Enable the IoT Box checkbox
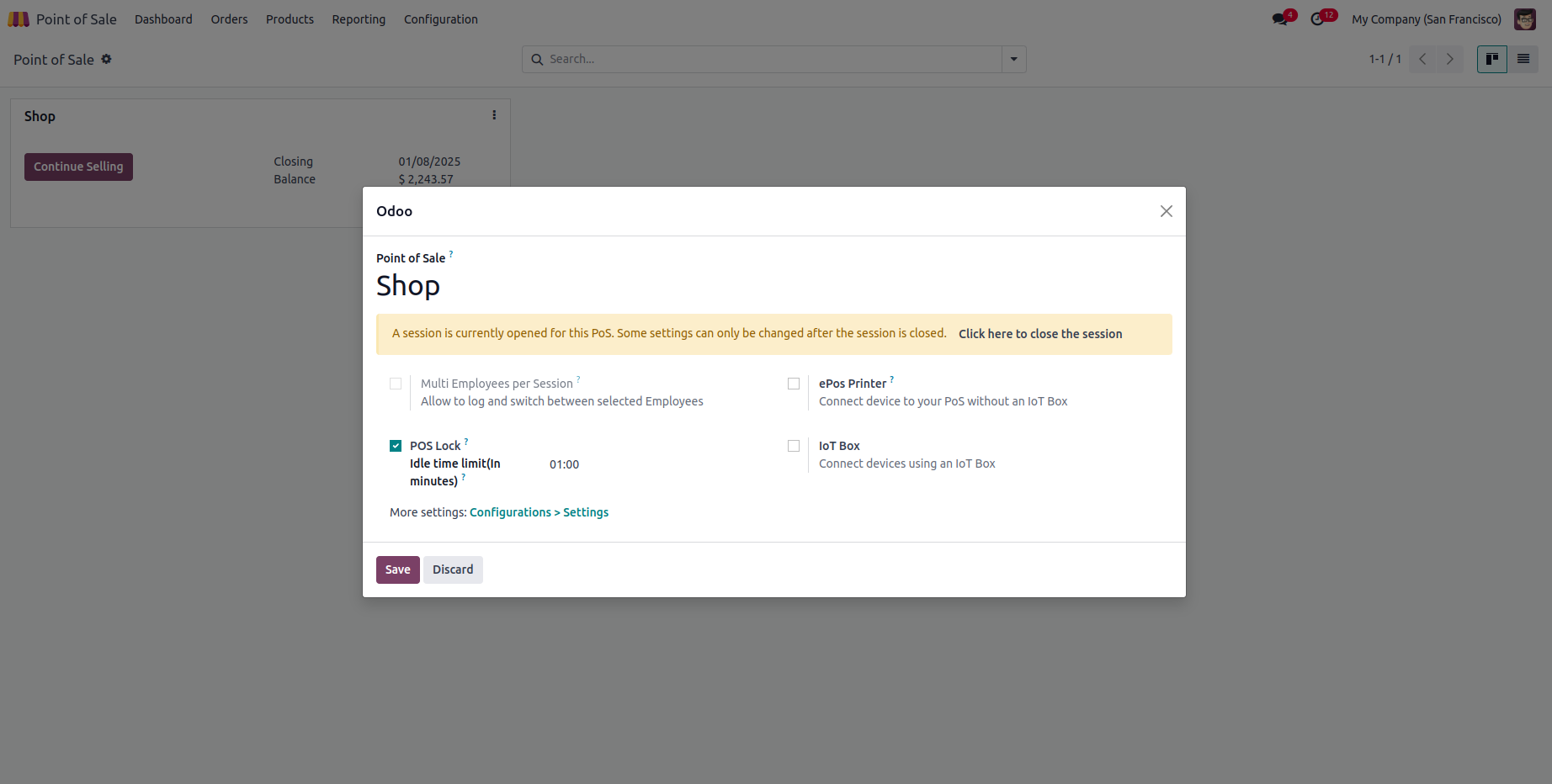Viewport: 1552px width, 784px height. click(x=794, y=446)
